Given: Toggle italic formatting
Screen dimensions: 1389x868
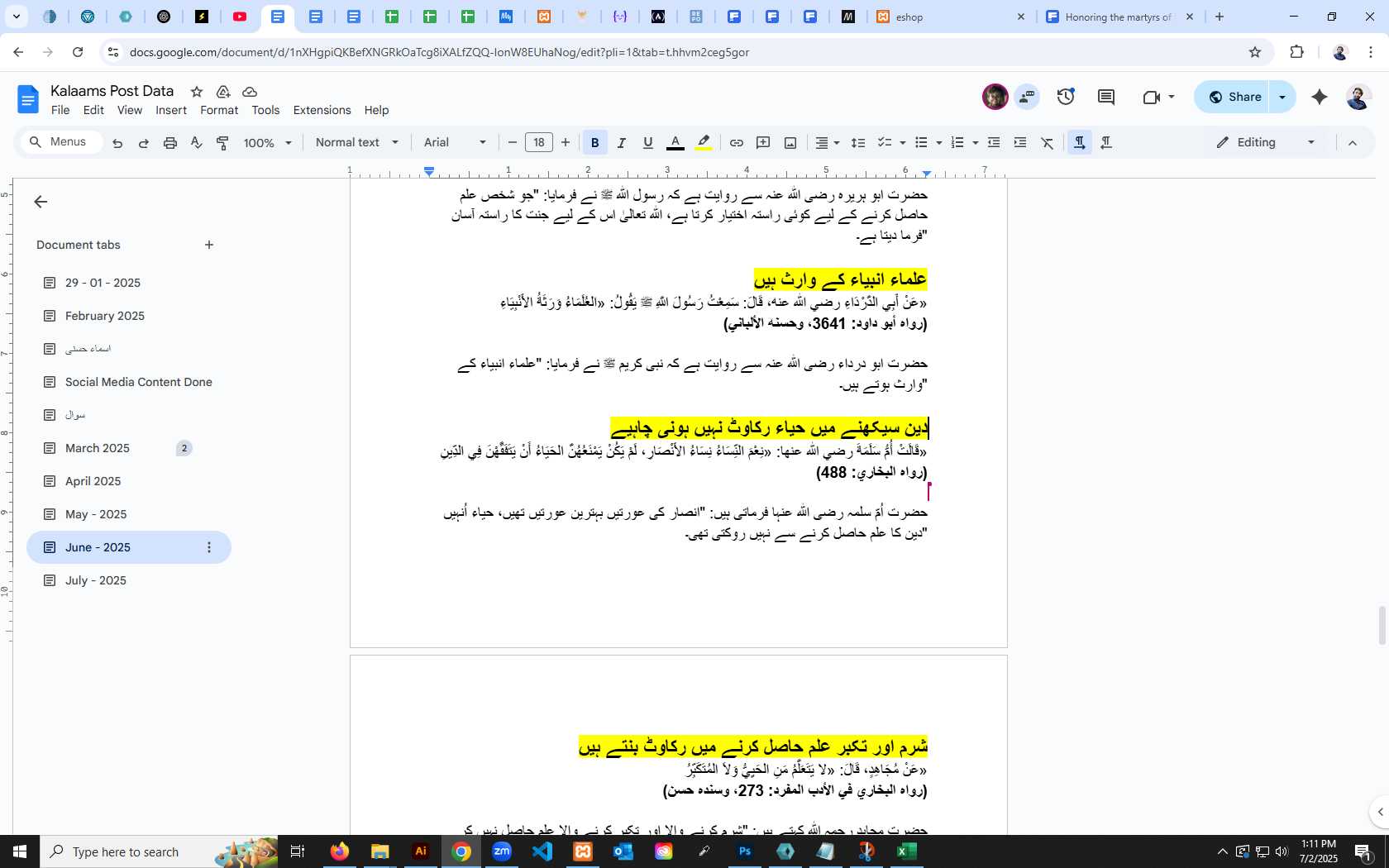Looking at the screenshot, I should tap(622, 143).
